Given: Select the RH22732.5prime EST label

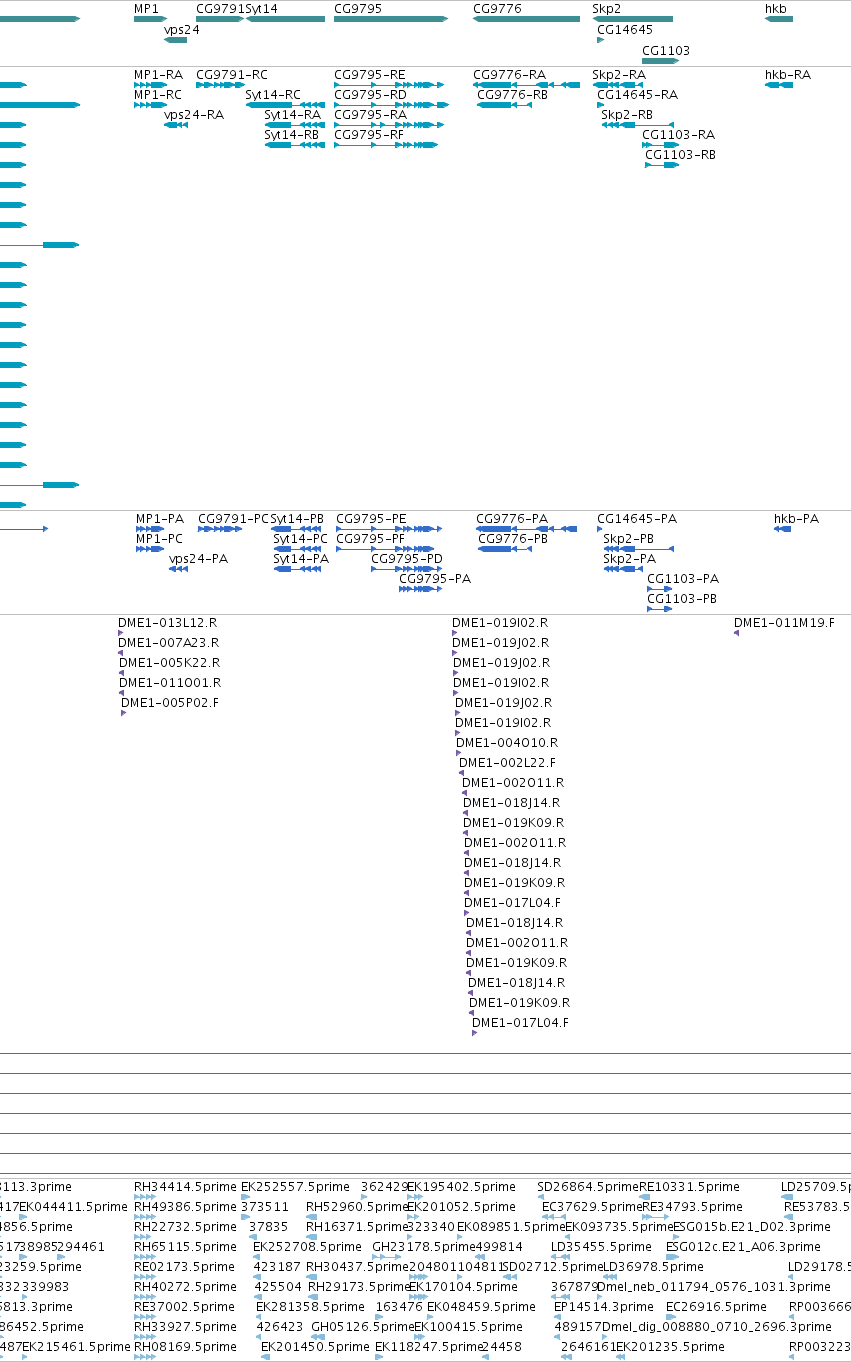Looking at the screenshot, I should point(186,1226).
